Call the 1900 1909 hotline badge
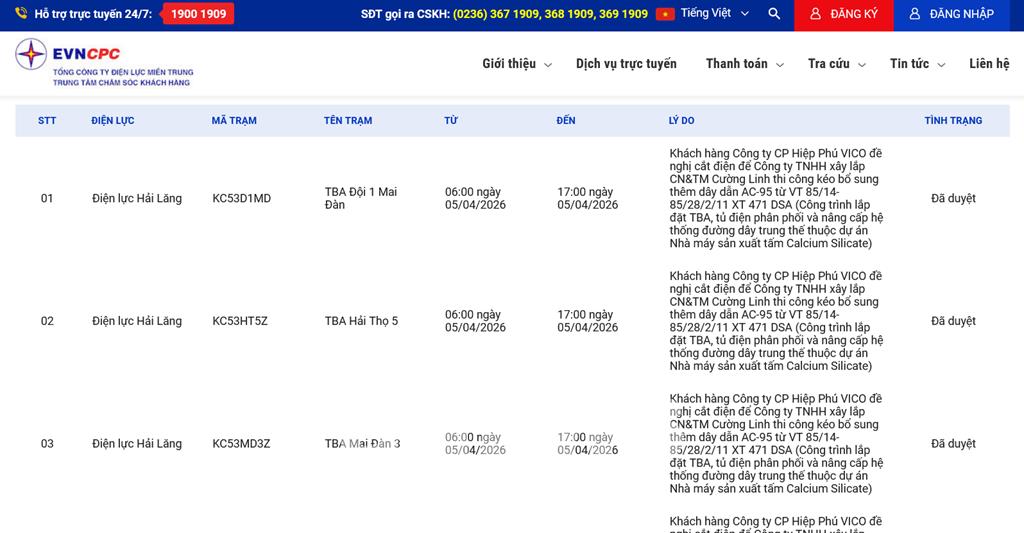1024x533 pixels. click(198, 14)
